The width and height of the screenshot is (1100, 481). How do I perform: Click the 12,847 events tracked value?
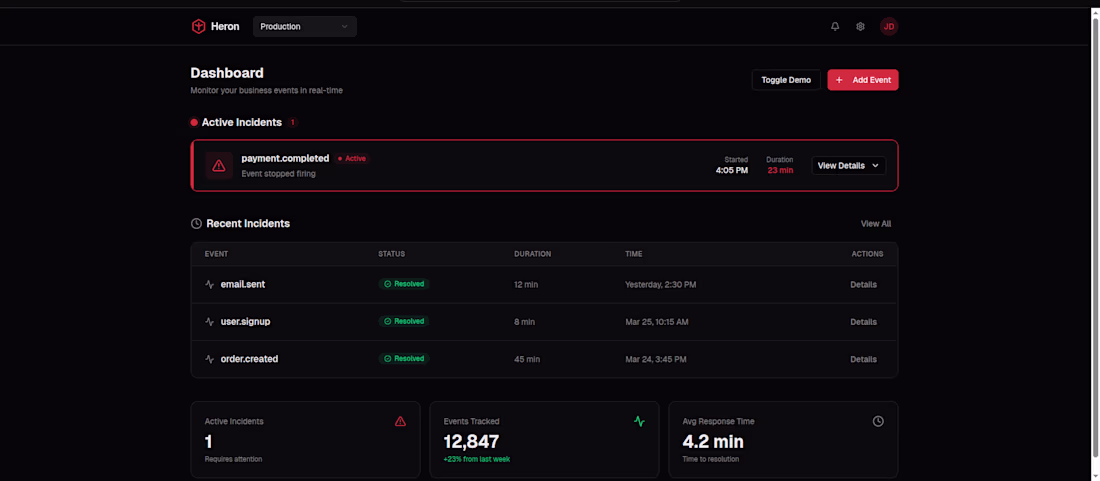point(471,442)
